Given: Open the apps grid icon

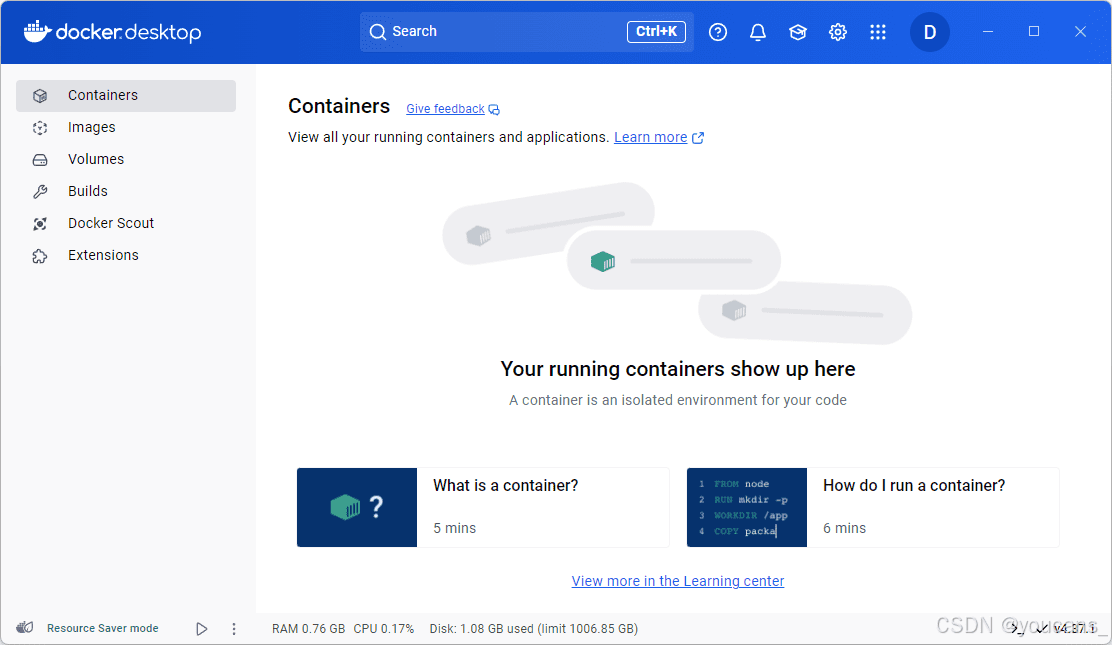Looking at the screenshot, I should pyautogui.click(x=878, y=32).
